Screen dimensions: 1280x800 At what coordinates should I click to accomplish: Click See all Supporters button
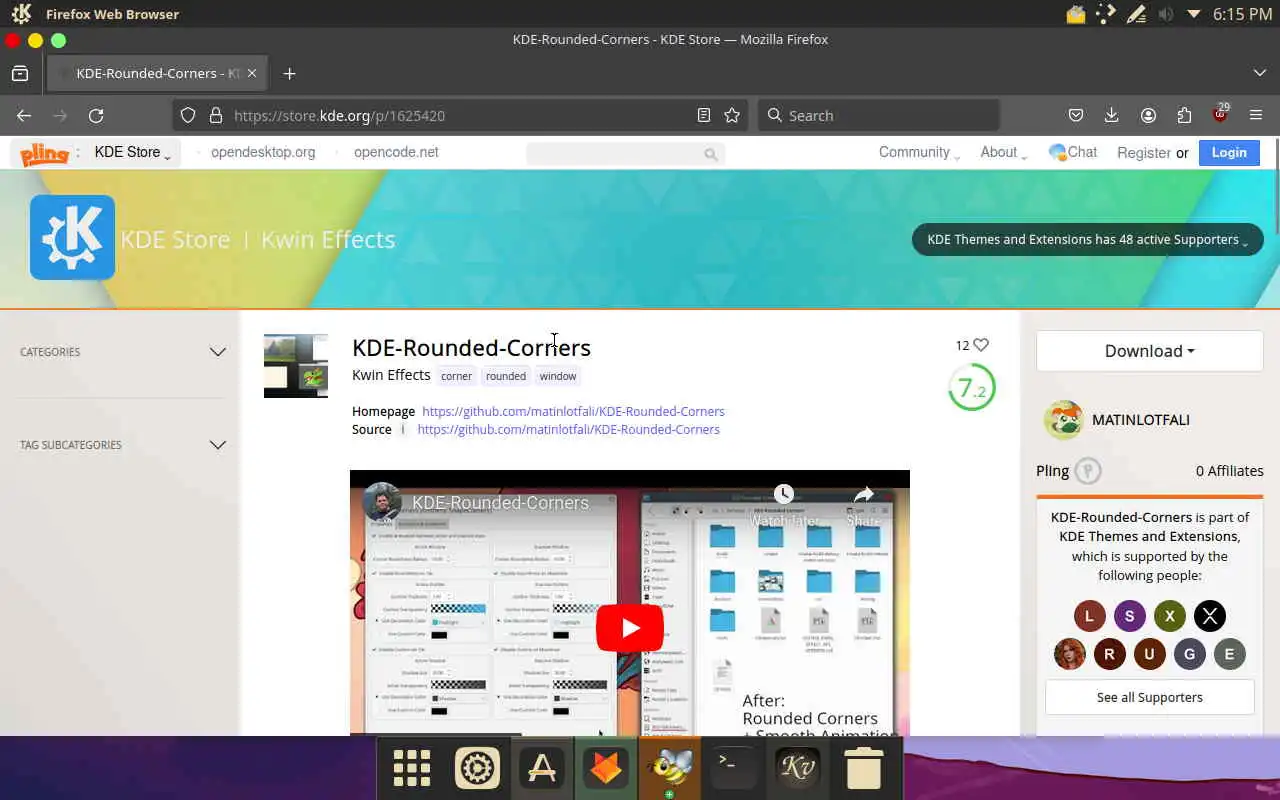1150,697
